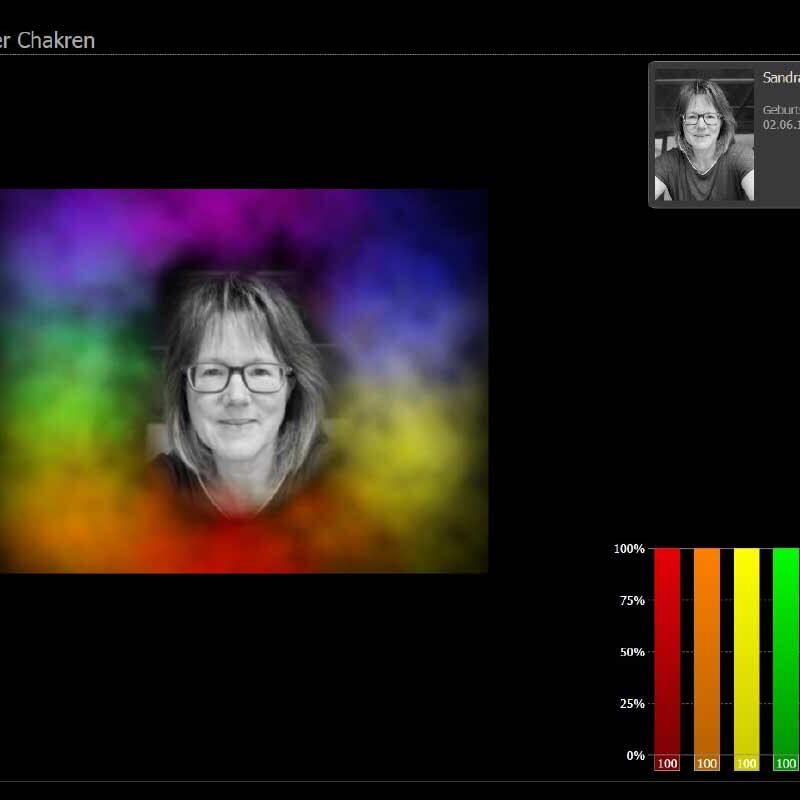
Task: Click the yellow chakra bar in the chart
Action: point(746,650)
